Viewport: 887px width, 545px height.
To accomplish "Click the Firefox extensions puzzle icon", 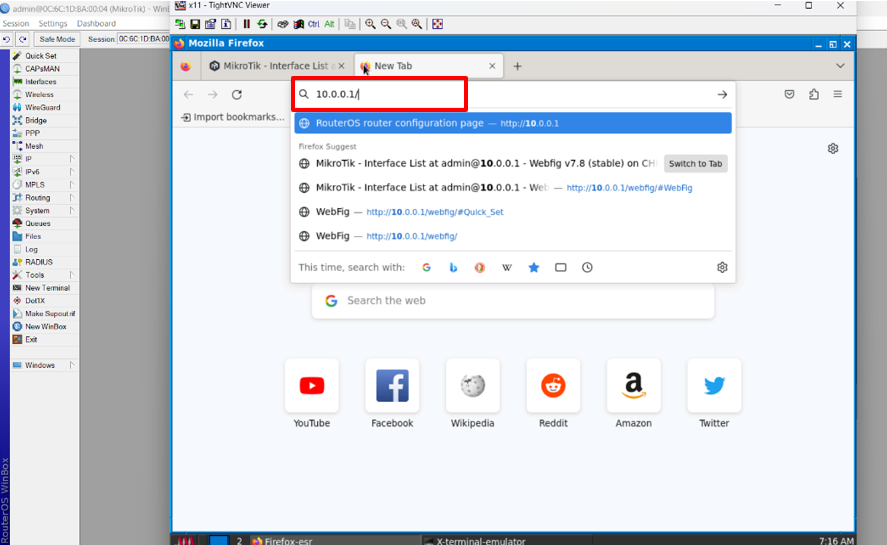I will tap(813, 94).
